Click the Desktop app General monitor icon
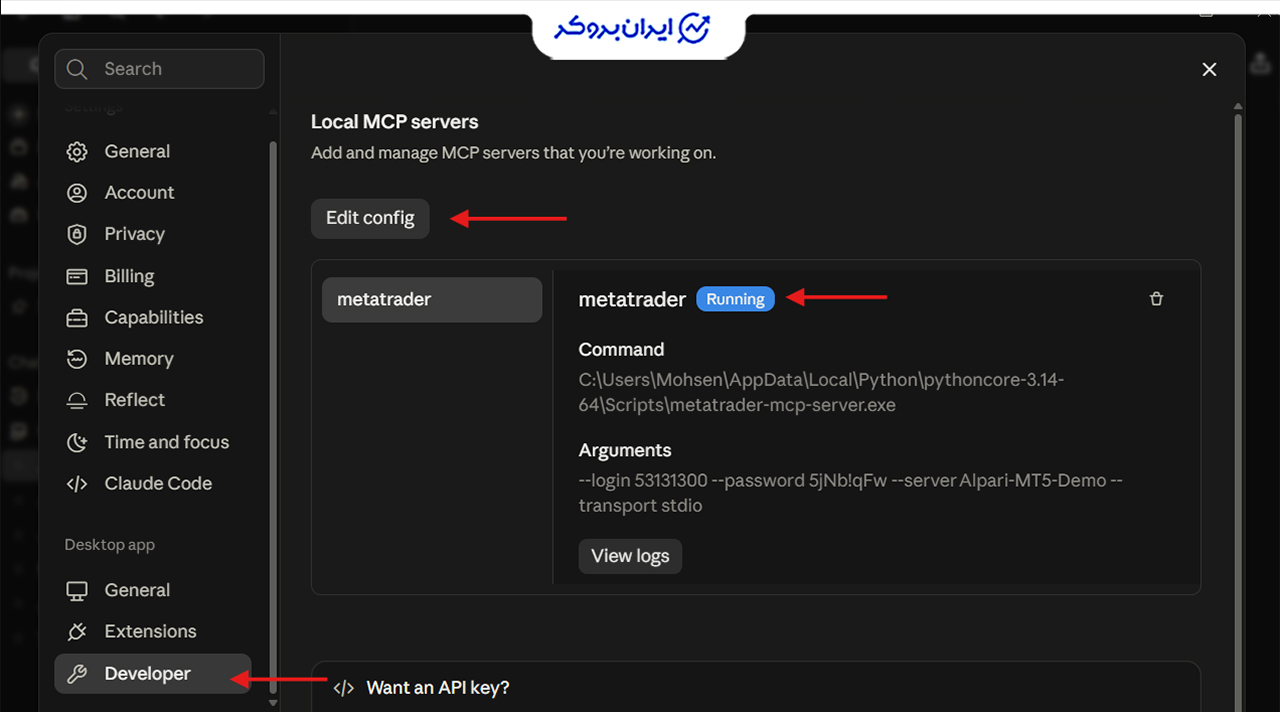The height and width of the screenshot is (712, 1280). (77, 591)
